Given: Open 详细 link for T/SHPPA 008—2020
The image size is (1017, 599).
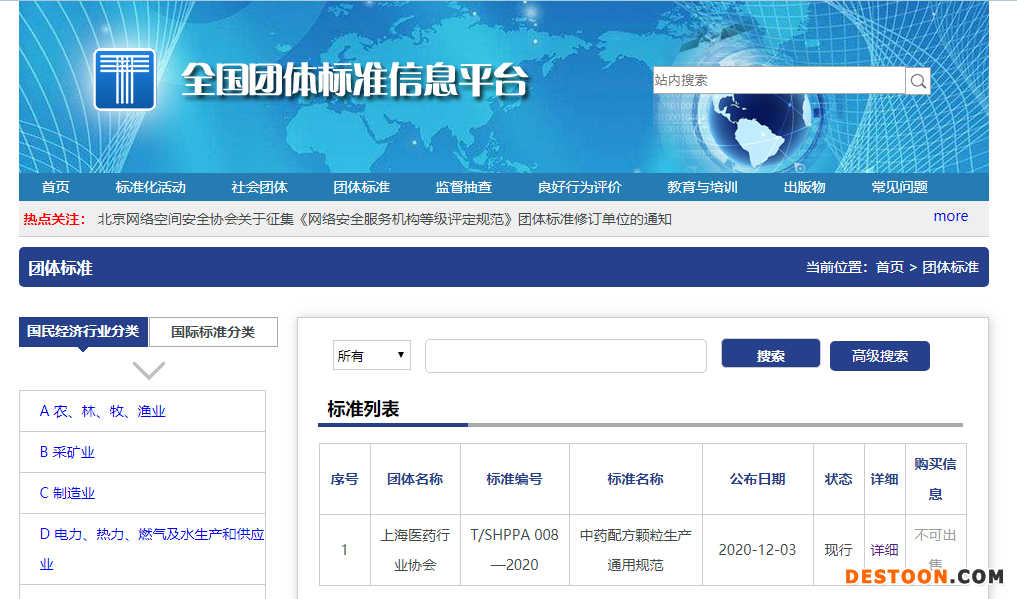Looking at the screenshot, I should (x=884, y=550).
